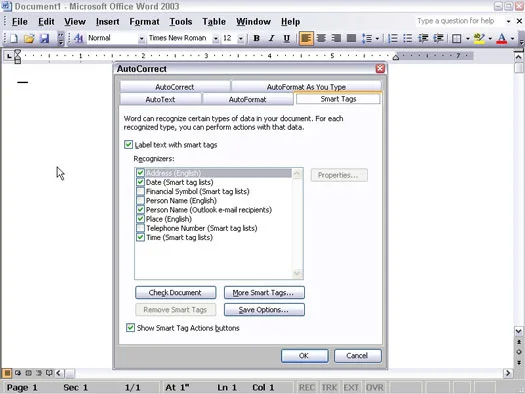Apply italic formatting
This screenshot has height=394, width=525.
272,38
